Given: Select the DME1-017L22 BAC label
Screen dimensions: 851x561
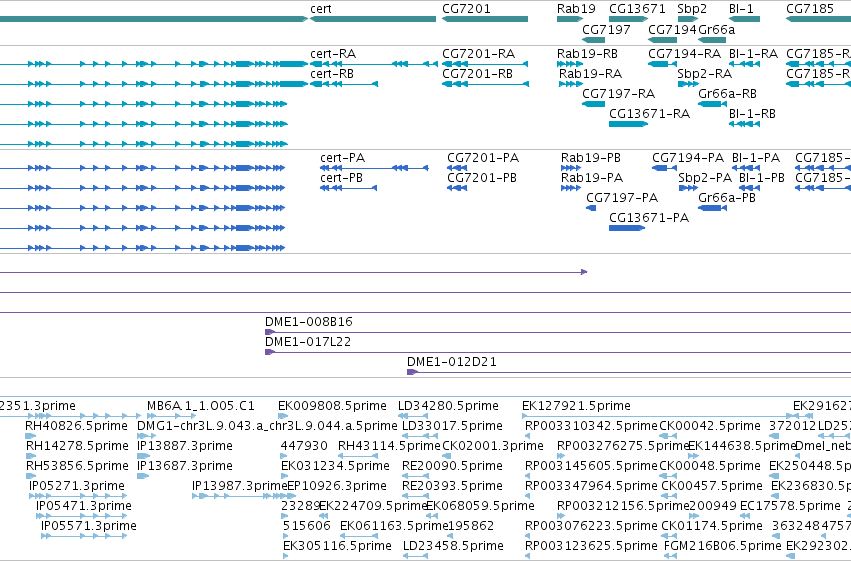Looking at the screenshot, I should (308, 342).
